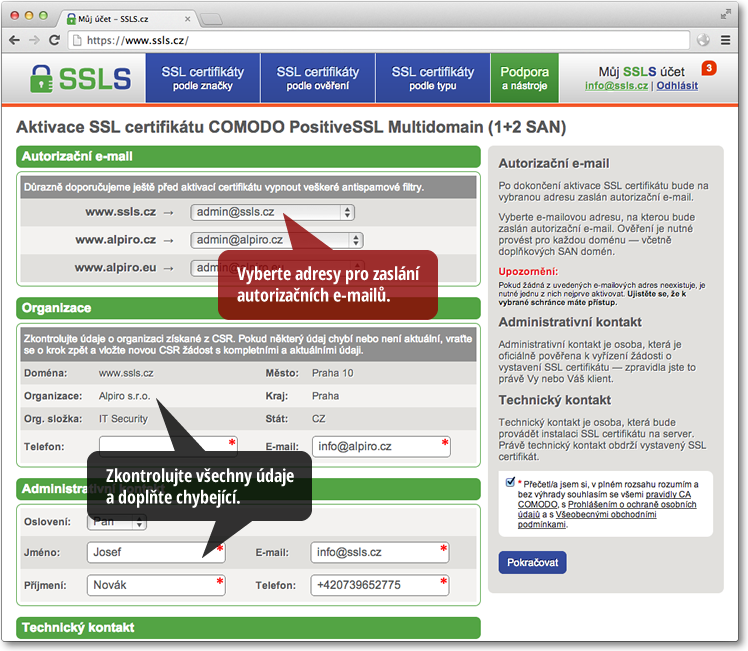Click the Pokračovat button
Screen dimensions: 748x651
click(532, 562)
